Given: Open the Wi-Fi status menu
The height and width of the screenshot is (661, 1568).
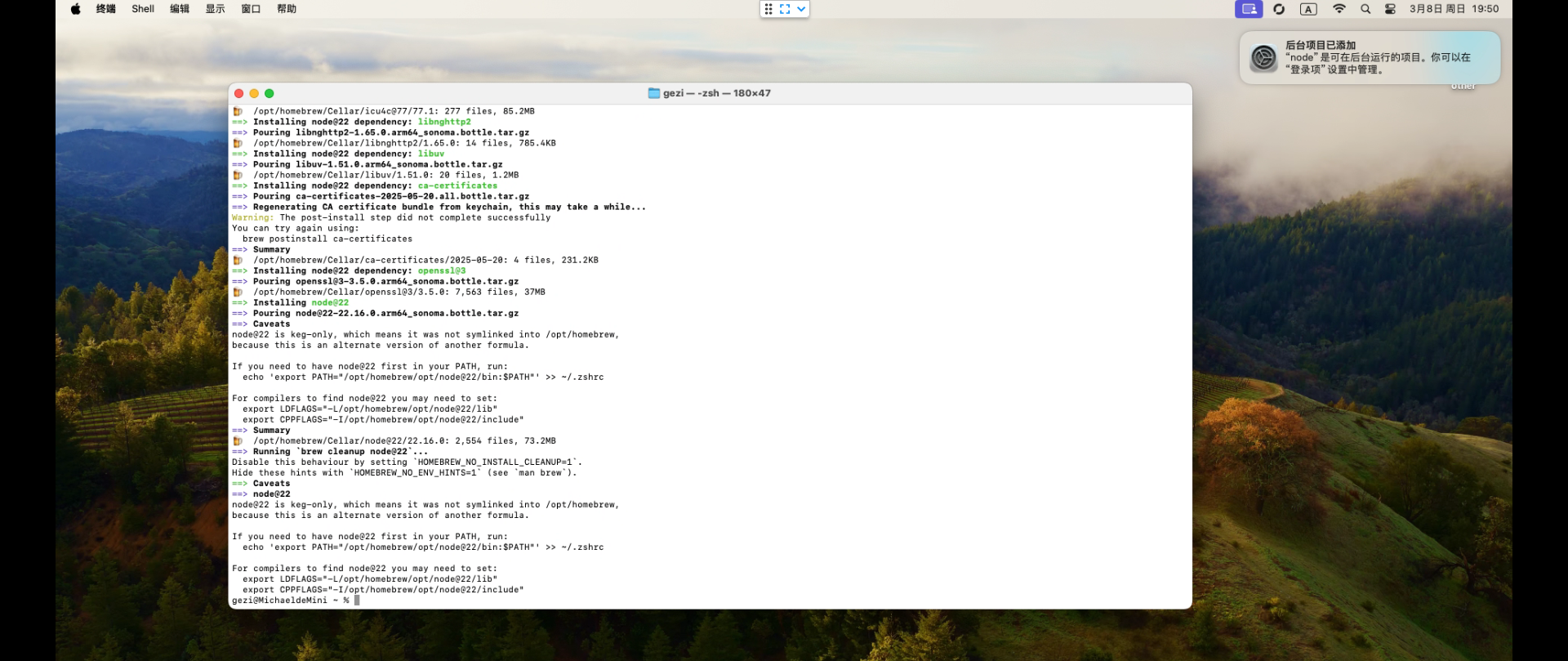Looking at the screenshot, I should coord(1339,9).
